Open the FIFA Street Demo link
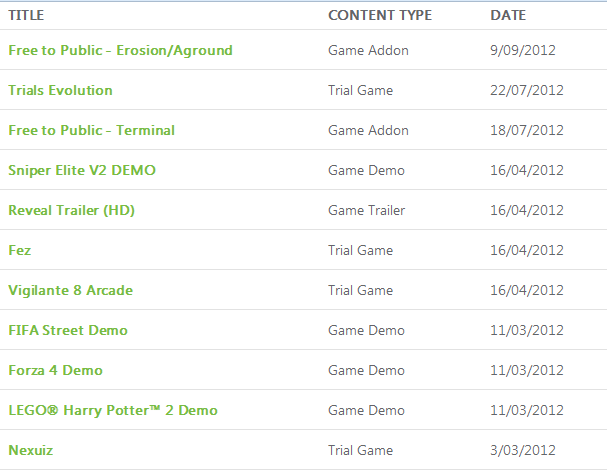The image size is (607, 471). click(68, 330)
